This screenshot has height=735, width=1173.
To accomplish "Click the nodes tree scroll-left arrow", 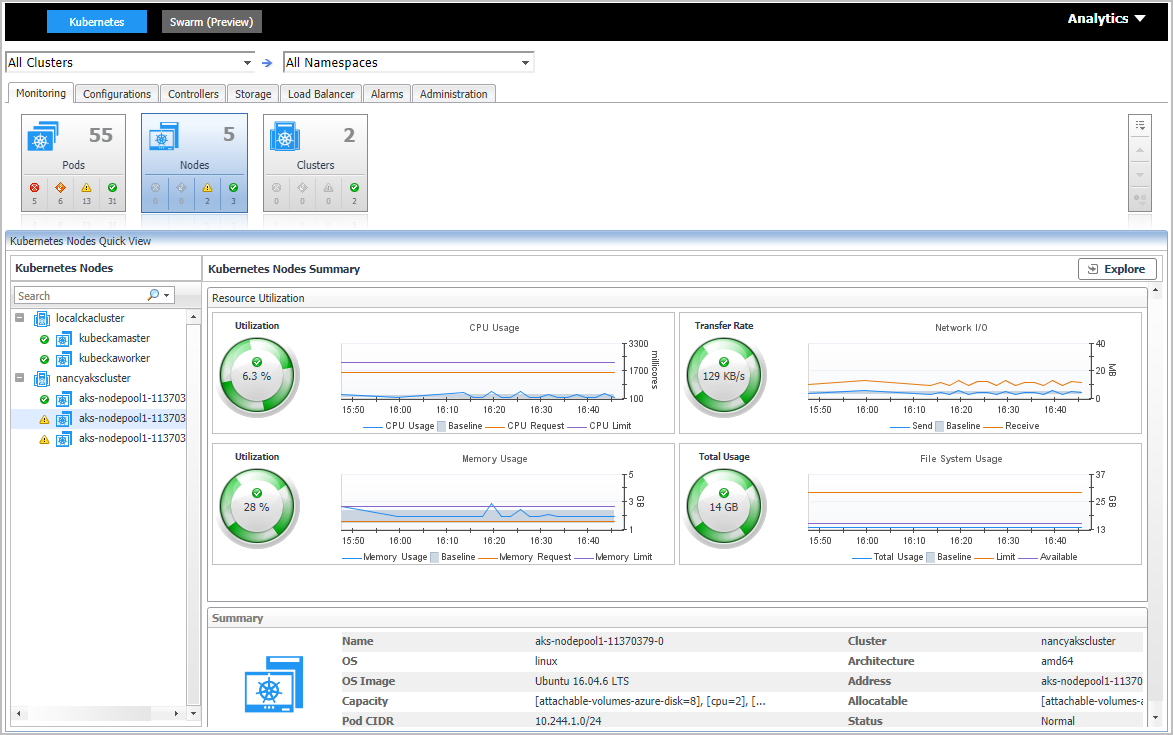I will (x=19, y=713).
